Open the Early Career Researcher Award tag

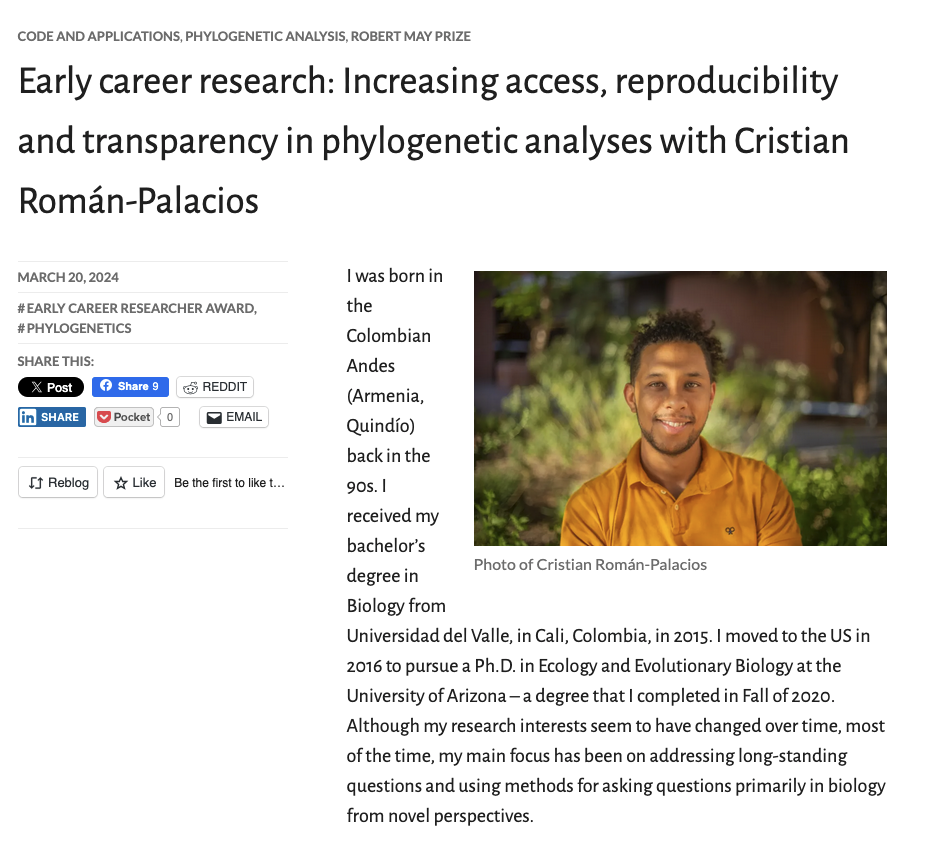click(137, 309)
